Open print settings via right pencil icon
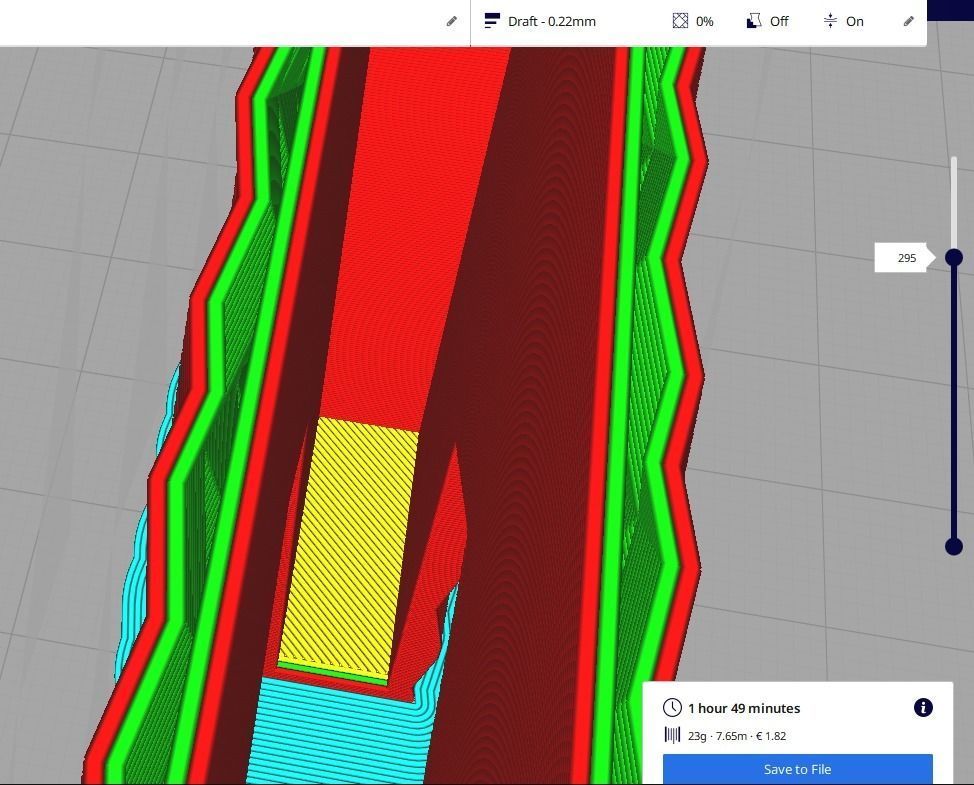This screenshot has height=785, width=974. pyautogui.click(x=908, y=21)
